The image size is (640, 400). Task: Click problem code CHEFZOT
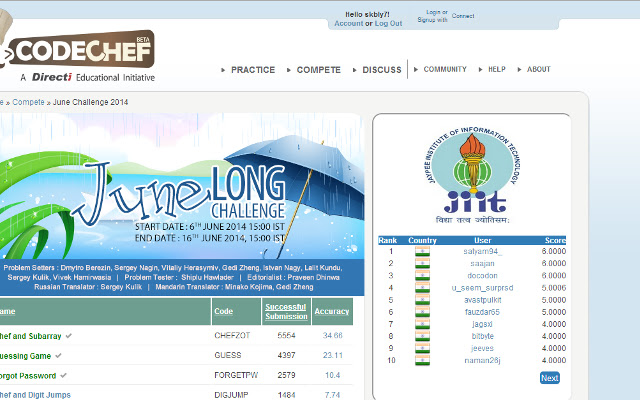coord(232,336)
